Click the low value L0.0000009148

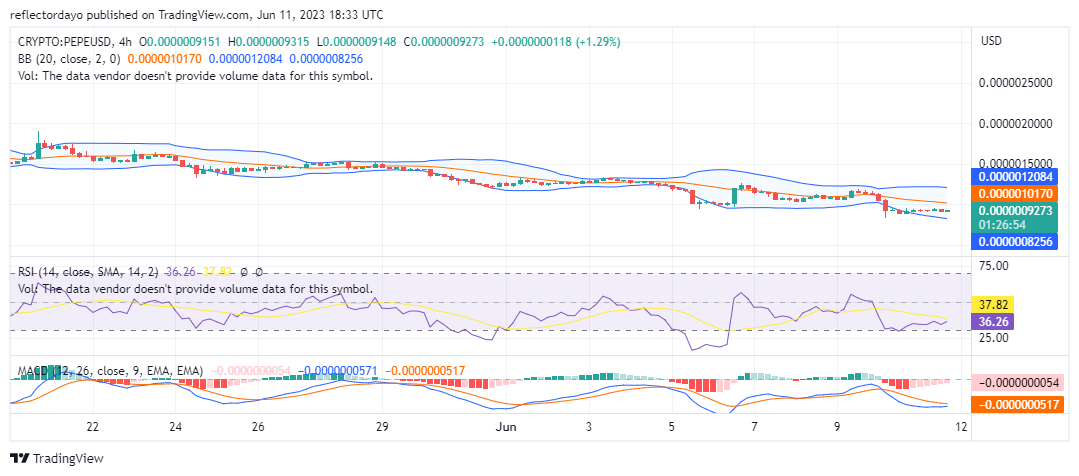tap(356, 42)
